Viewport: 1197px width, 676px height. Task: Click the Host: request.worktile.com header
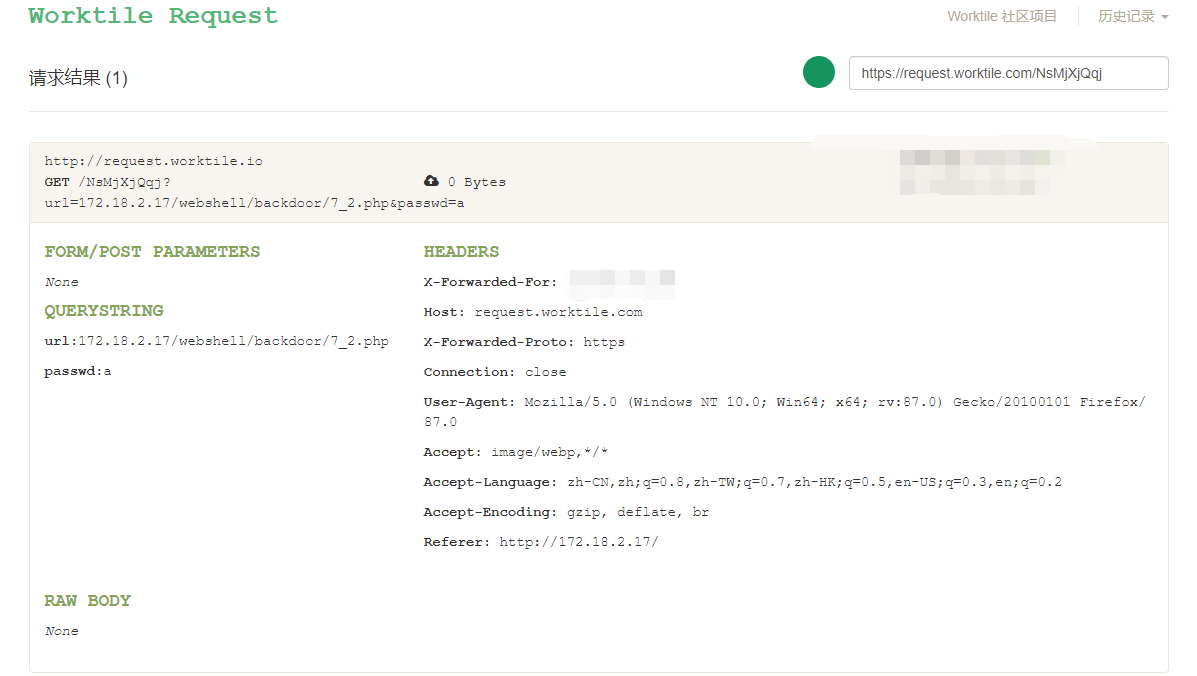click(533, 312)
